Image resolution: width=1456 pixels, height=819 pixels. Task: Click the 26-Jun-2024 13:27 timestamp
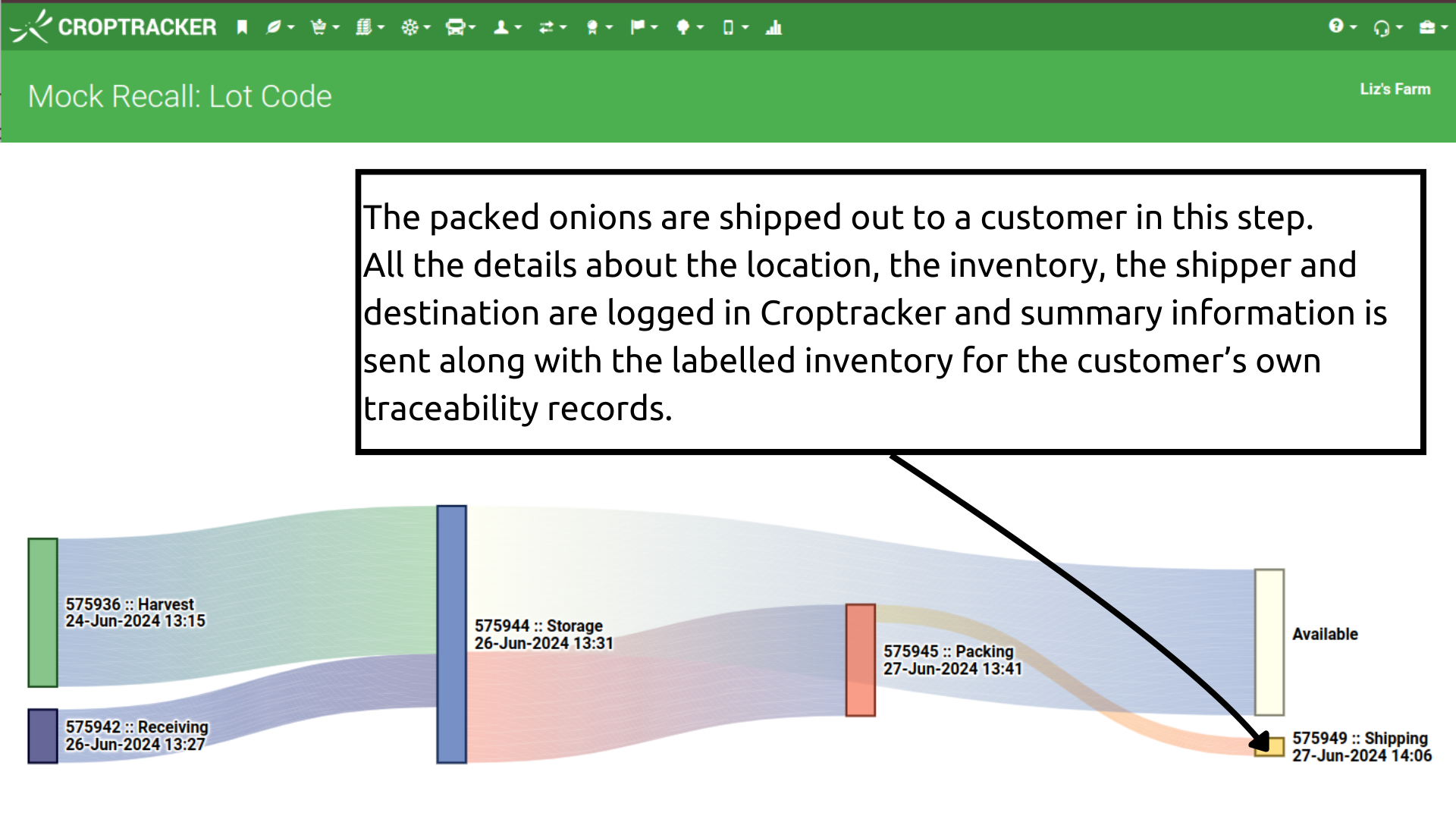pyautogui.click(x=135, y=744)
